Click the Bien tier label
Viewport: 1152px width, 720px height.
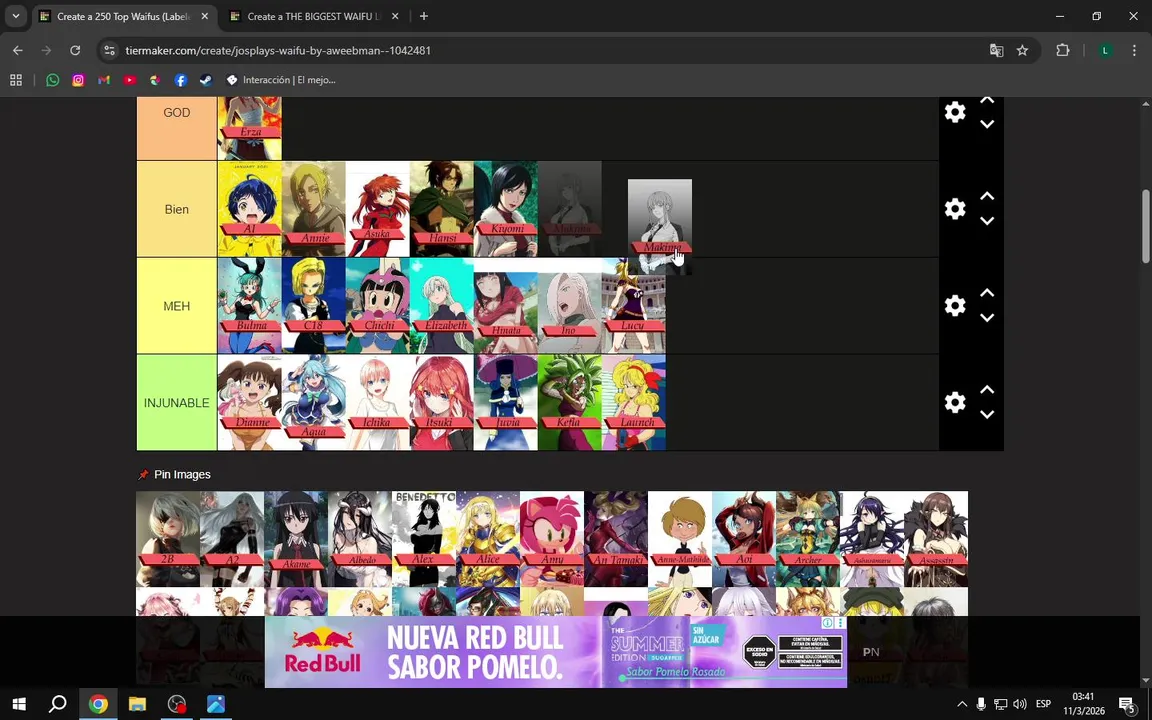(x=176, y=209)
